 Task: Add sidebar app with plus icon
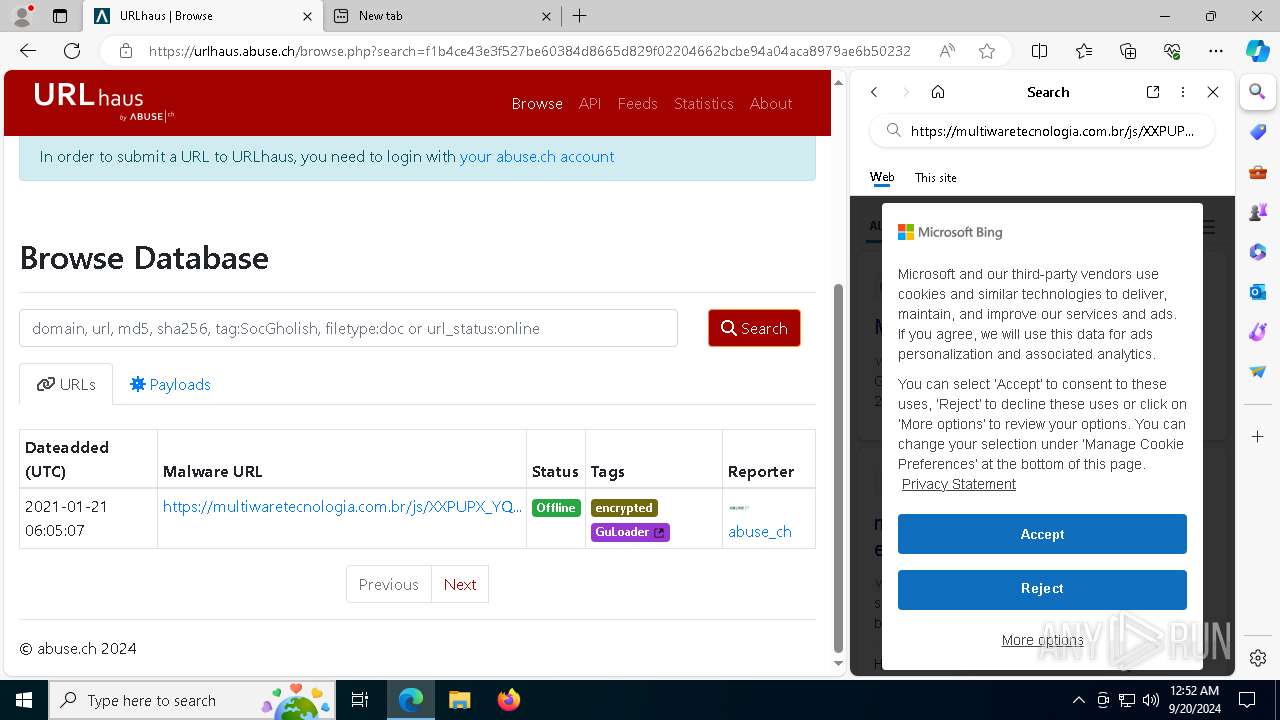1258,437
